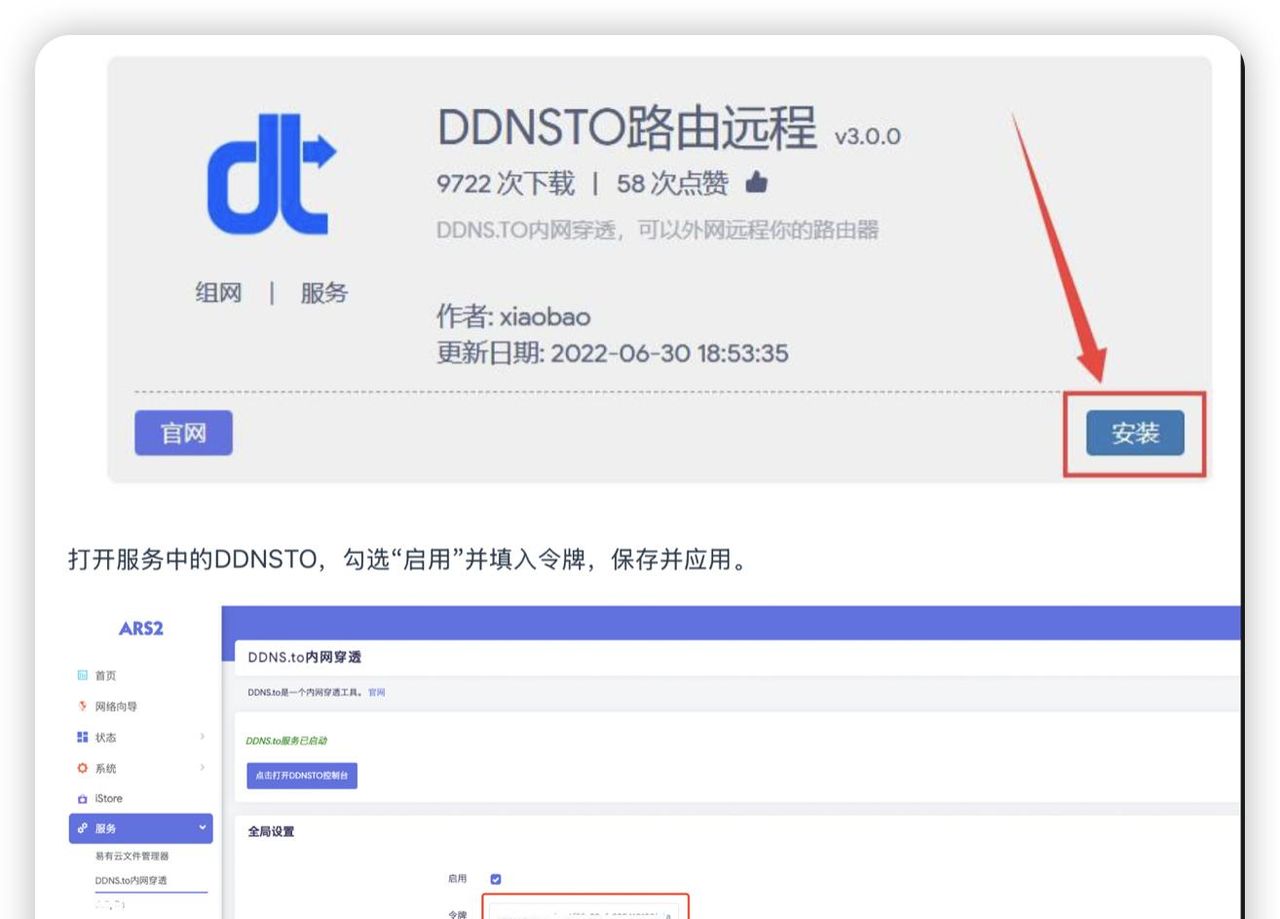
Task: Click the DDNSTO dt app logo
Action: 271,174
